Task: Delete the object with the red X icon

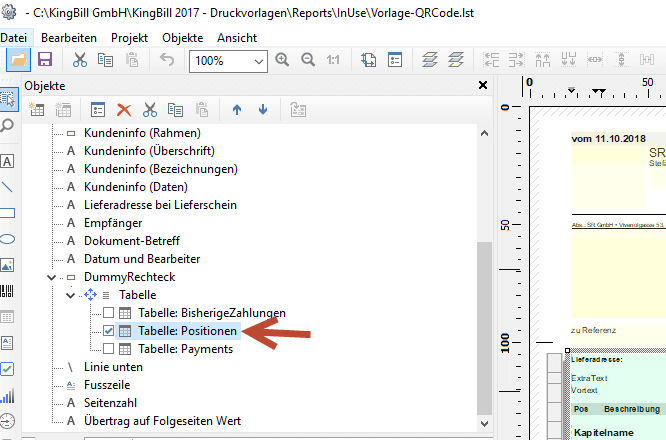Action: [x=124, y=110]
